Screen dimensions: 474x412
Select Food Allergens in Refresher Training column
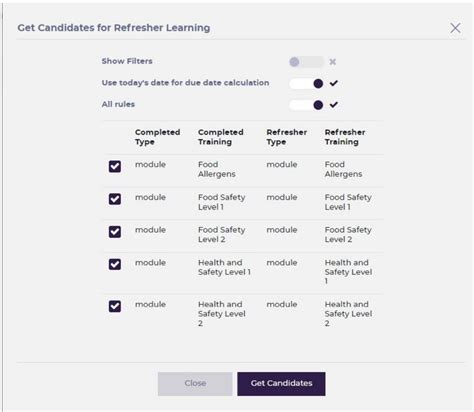pos(343,169)
